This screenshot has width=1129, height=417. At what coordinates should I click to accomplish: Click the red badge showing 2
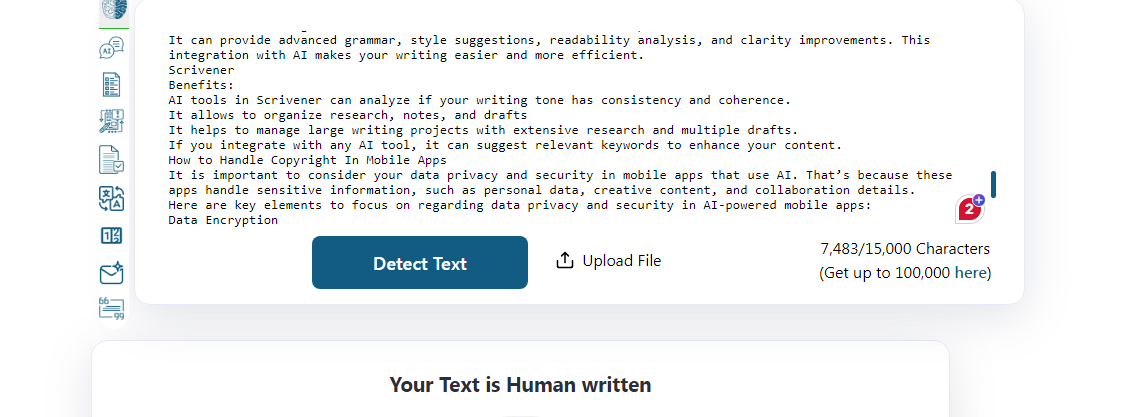pyautogui.click(x=970, y=208)
